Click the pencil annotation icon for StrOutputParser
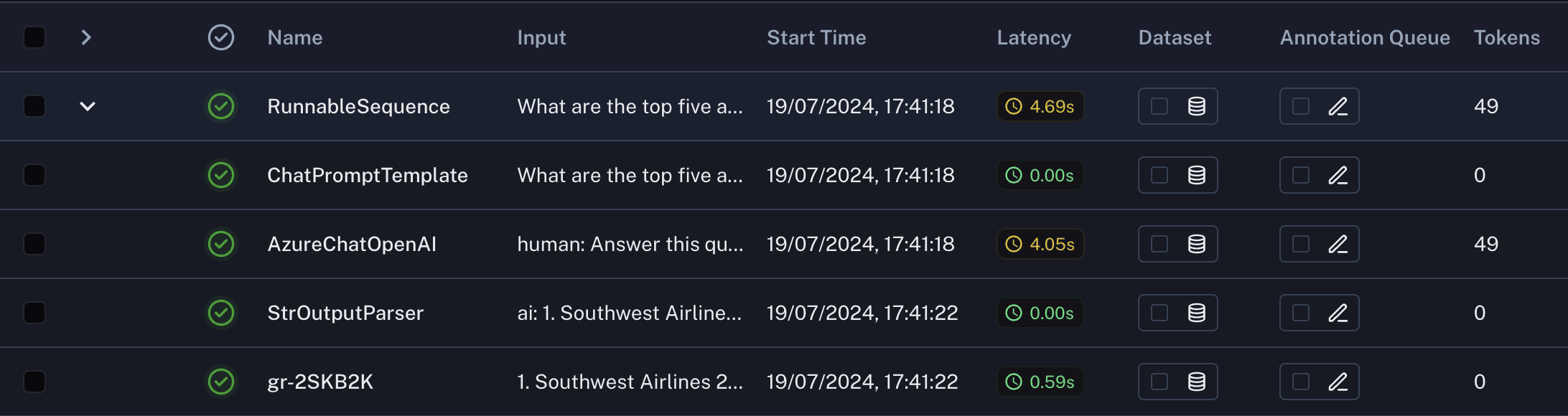 pyautogui.click(x=1338, y=313)
